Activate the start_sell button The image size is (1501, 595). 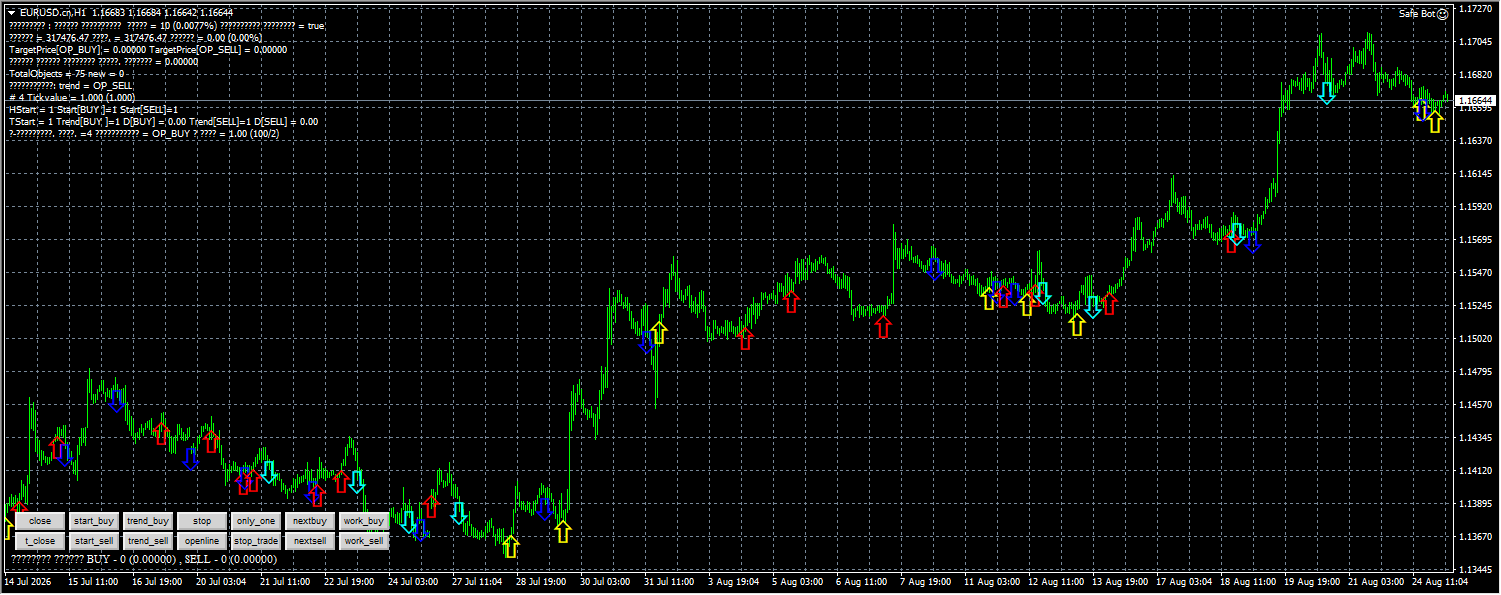click(x=94, y=541)
